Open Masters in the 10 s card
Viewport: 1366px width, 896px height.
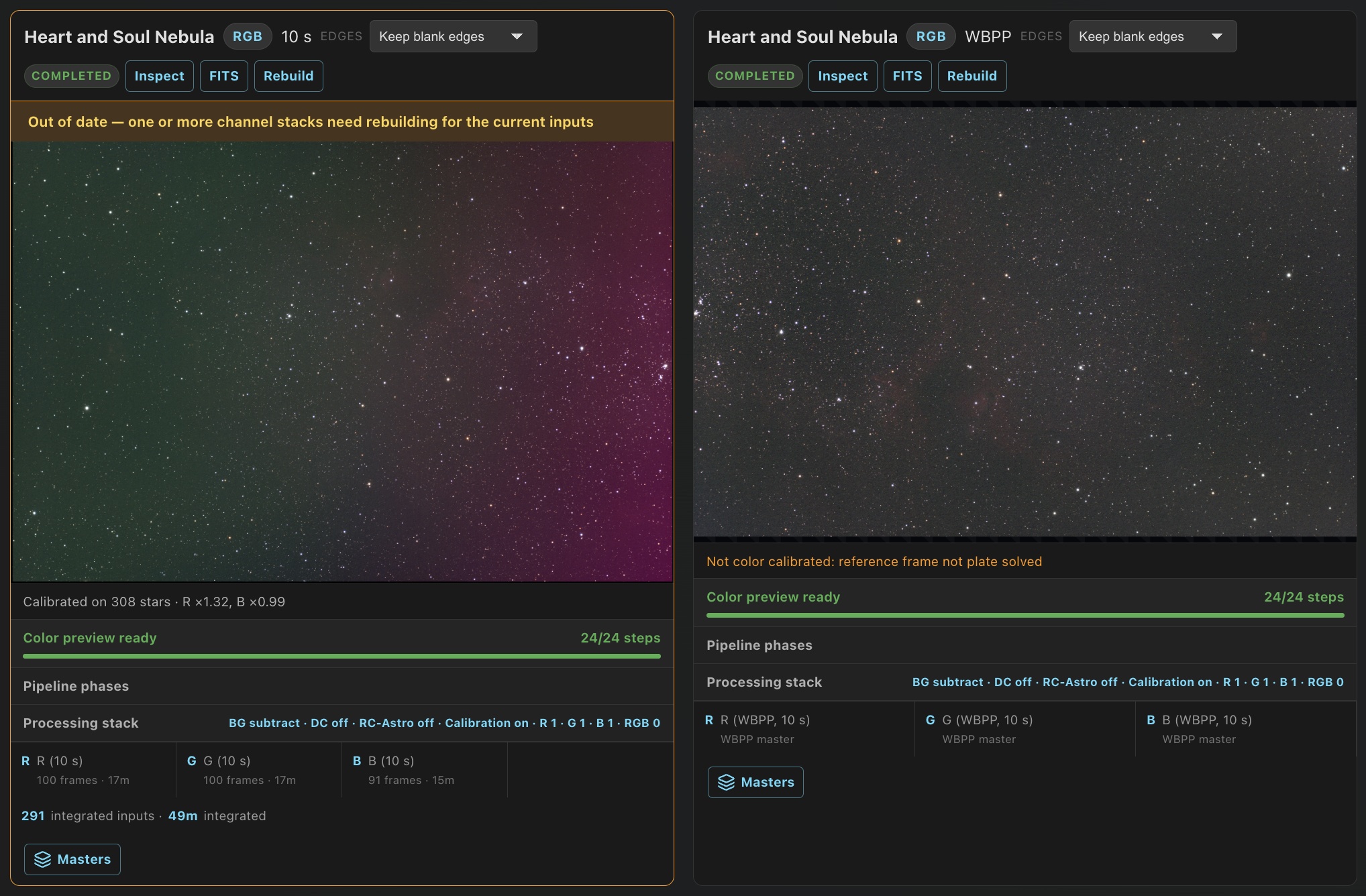tap(72, 859)
